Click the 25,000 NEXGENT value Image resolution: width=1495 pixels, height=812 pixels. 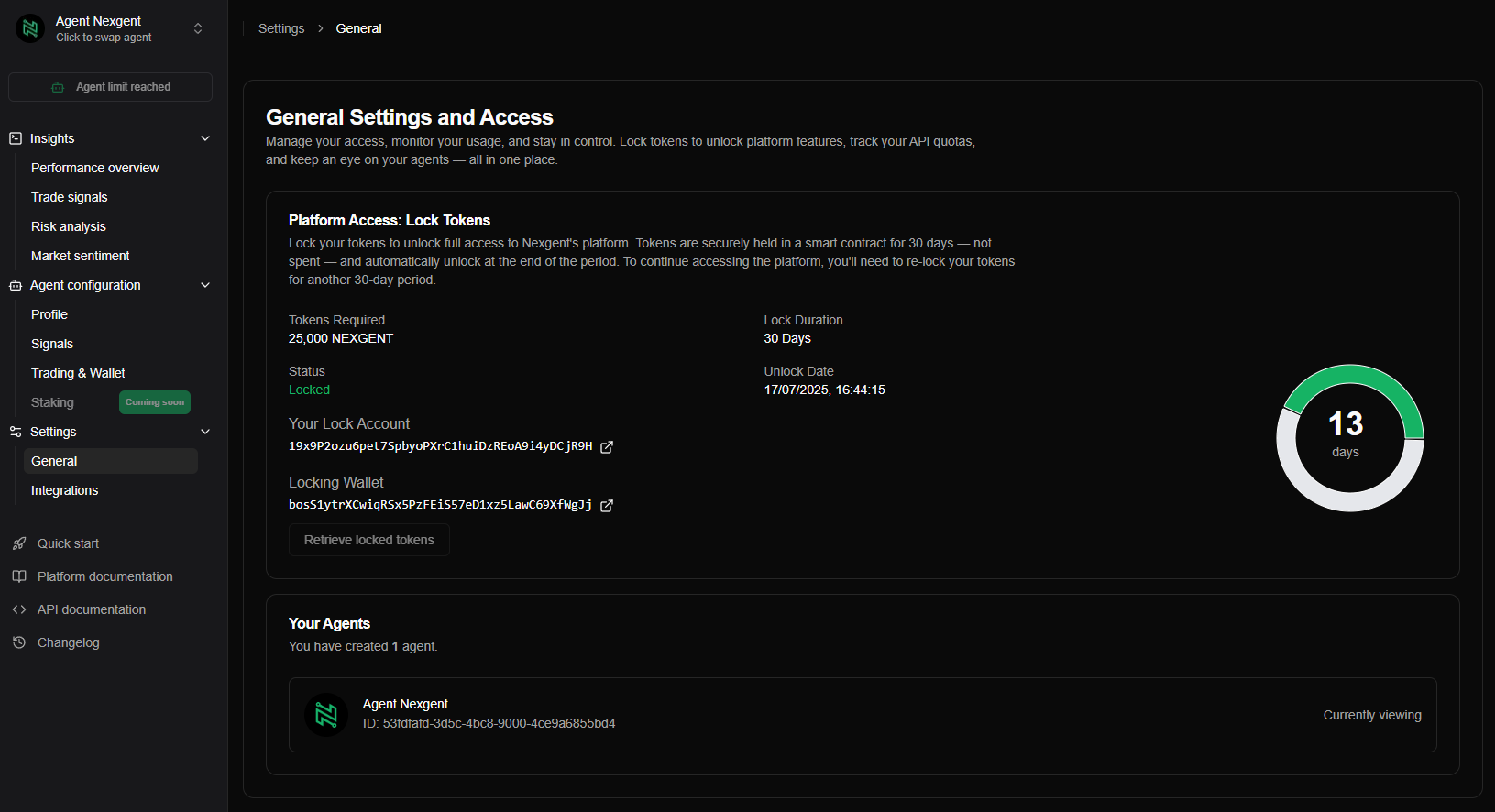(x=341, y=338)
